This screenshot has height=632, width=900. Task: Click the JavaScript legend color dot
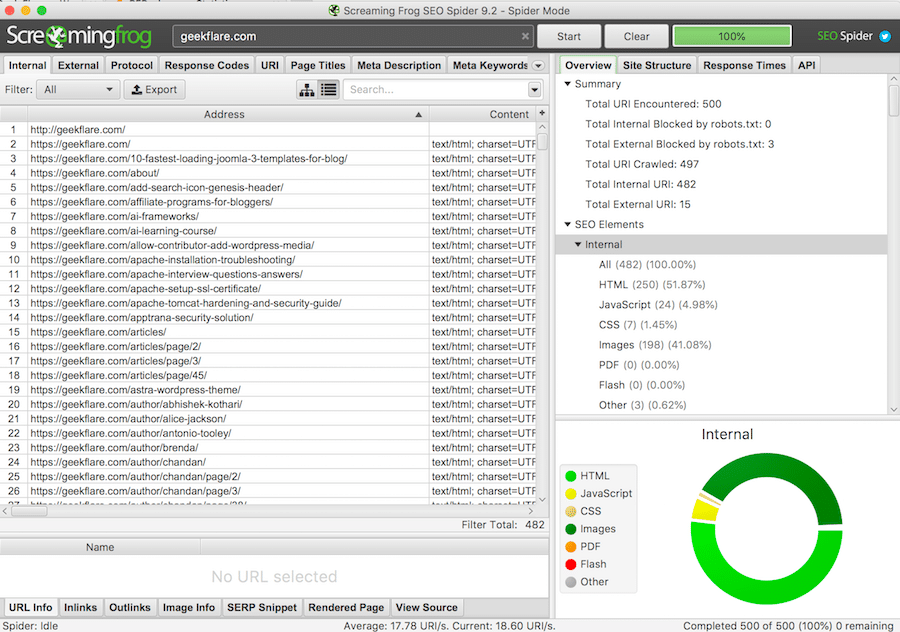[x=571, y=494]
